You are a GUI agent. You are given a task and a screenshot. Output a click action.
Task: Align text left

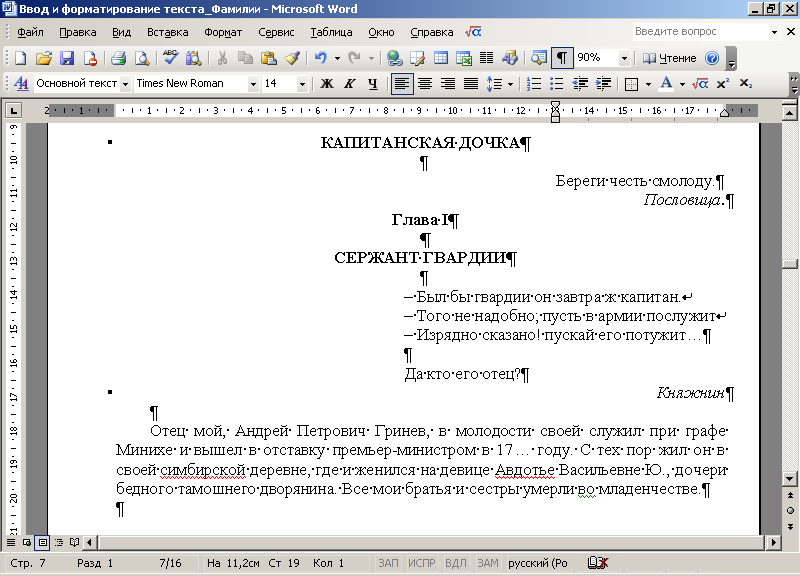402,84
